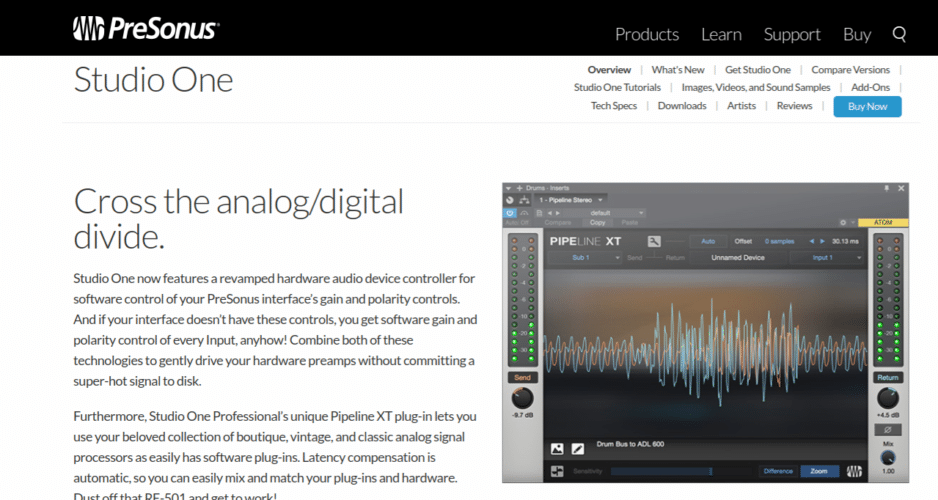Click the PreSonus logo icon in plugin footer
Screen dimensions: 938x500
[854, 471]
